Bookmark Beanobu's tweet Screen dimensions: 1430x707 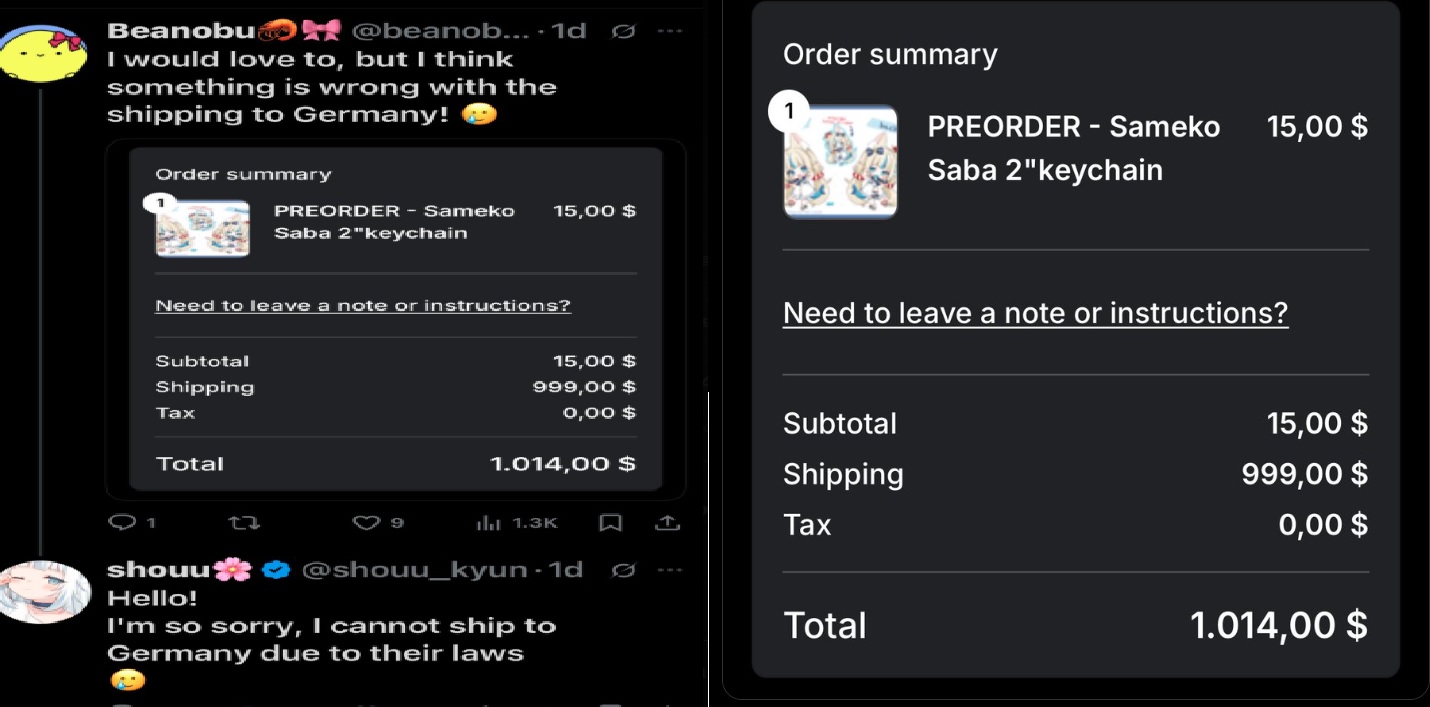click(x=610, y=522)
